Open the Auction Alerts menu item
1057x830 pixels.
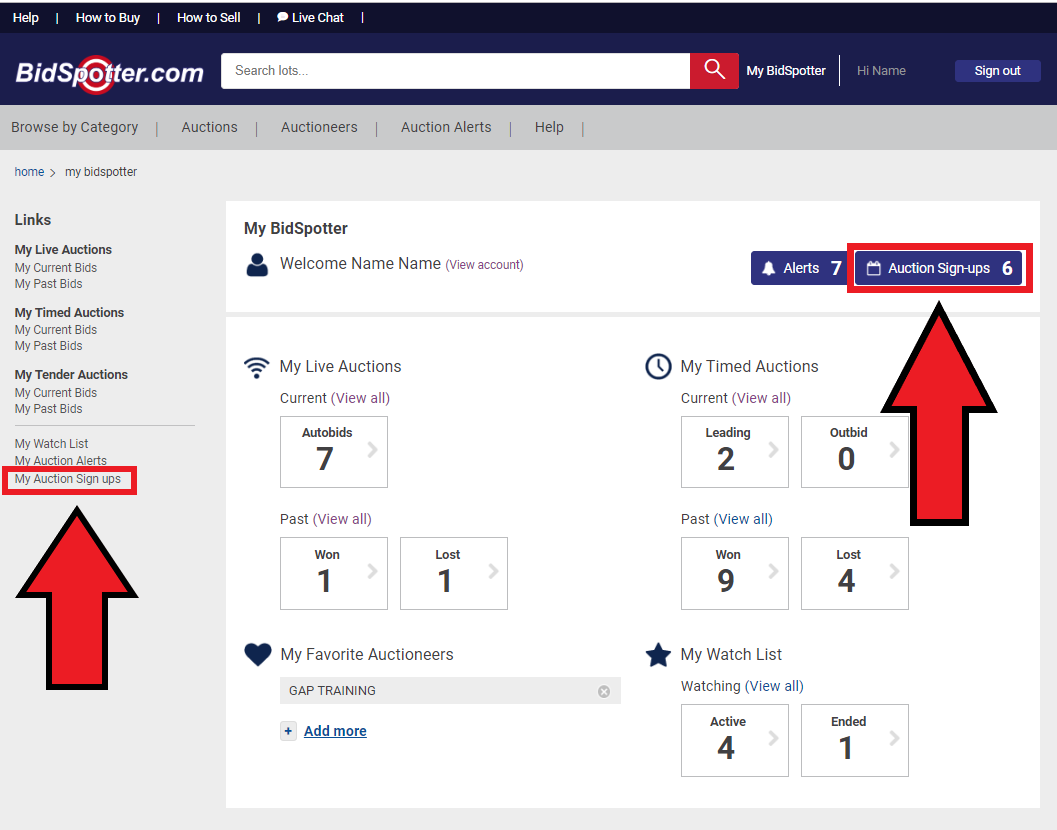[x=446, y=127]
